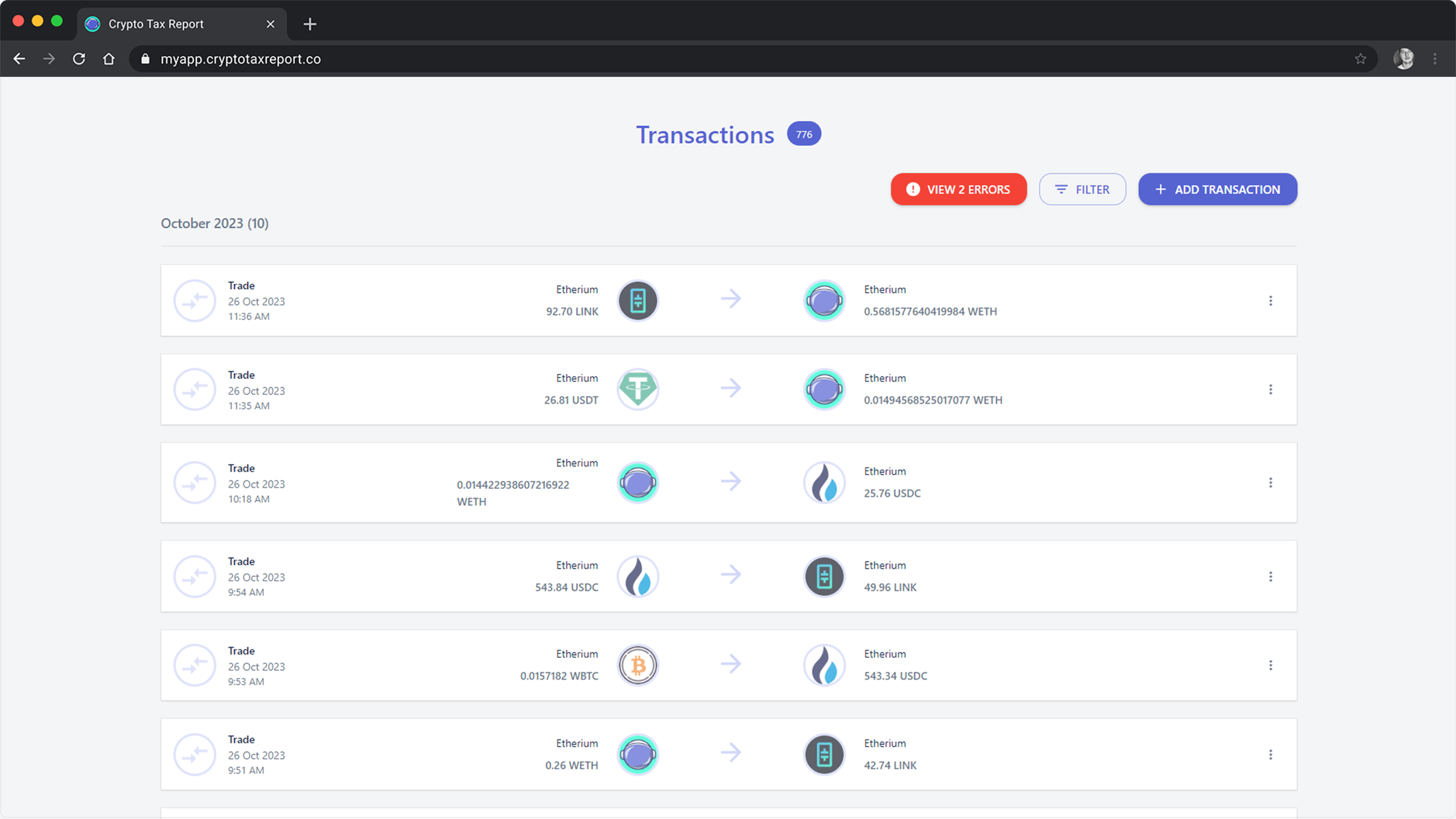Open options menu for 25.76 USDC trade
The height and width of the screenshot is (819, 1456).
[1271, 483]
